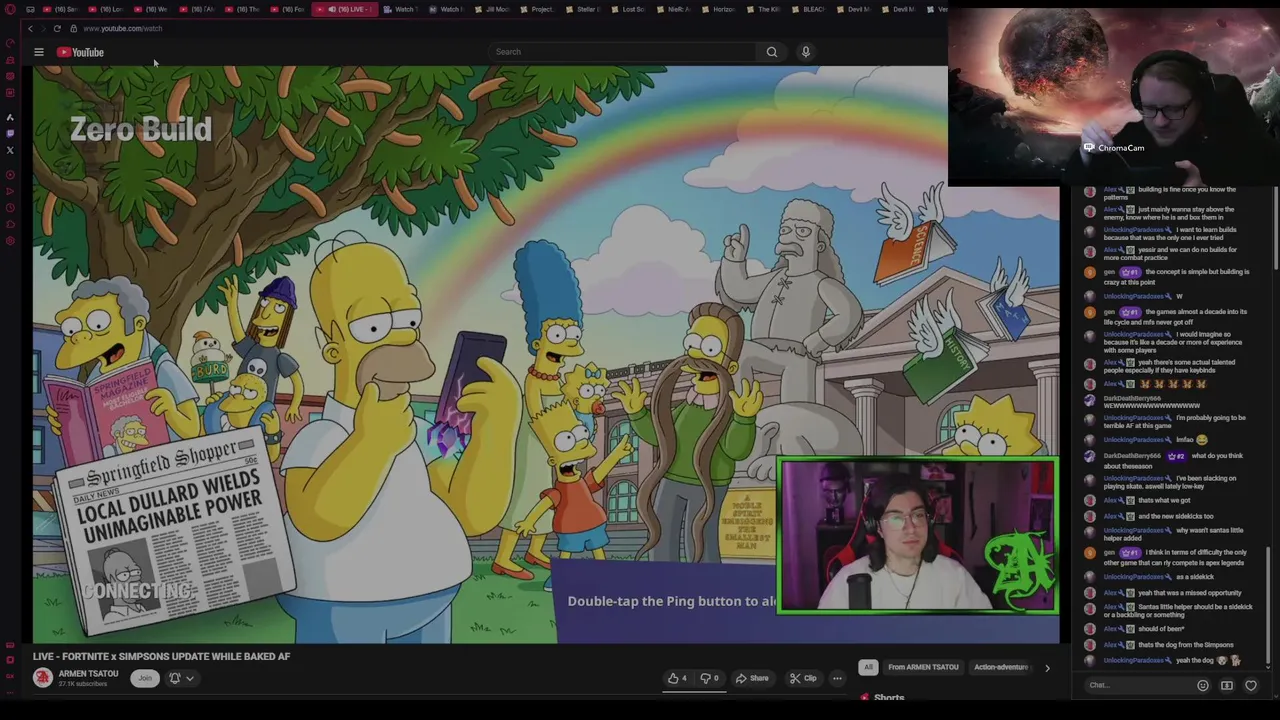Click chat message 'what do you think about theseason'
Viewport: 1280px width, 720px height.
pyautogui.click(x=1173, y=460)
